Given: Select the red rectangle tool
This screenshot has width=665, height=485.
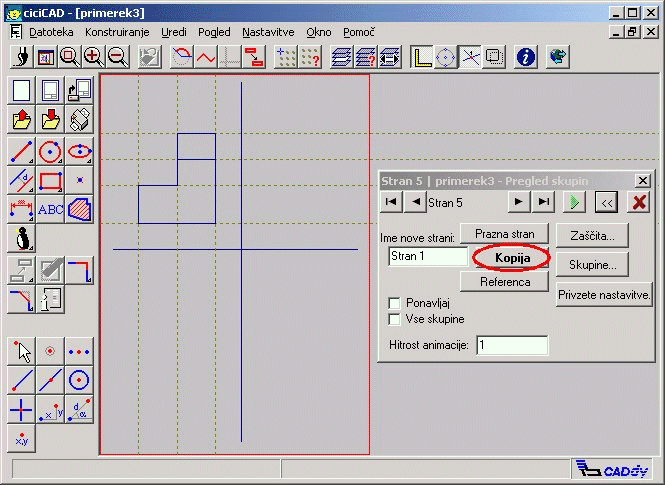Looking at the screenshot, I should pyautogui.click(x=50, y=180).
